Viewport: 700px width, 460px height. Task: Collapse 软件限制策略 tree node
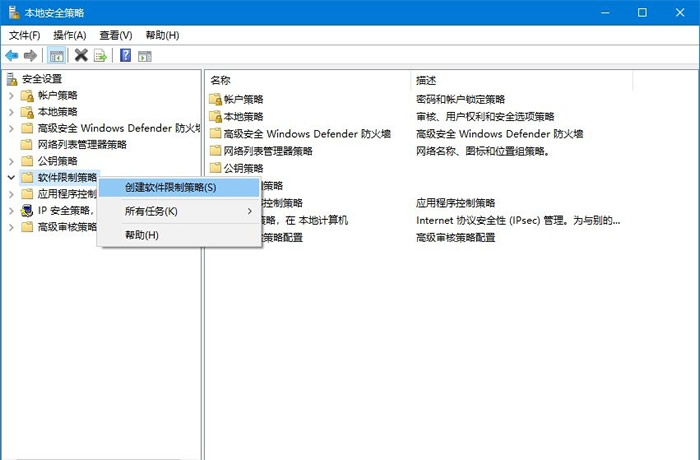tap(11, 177)
